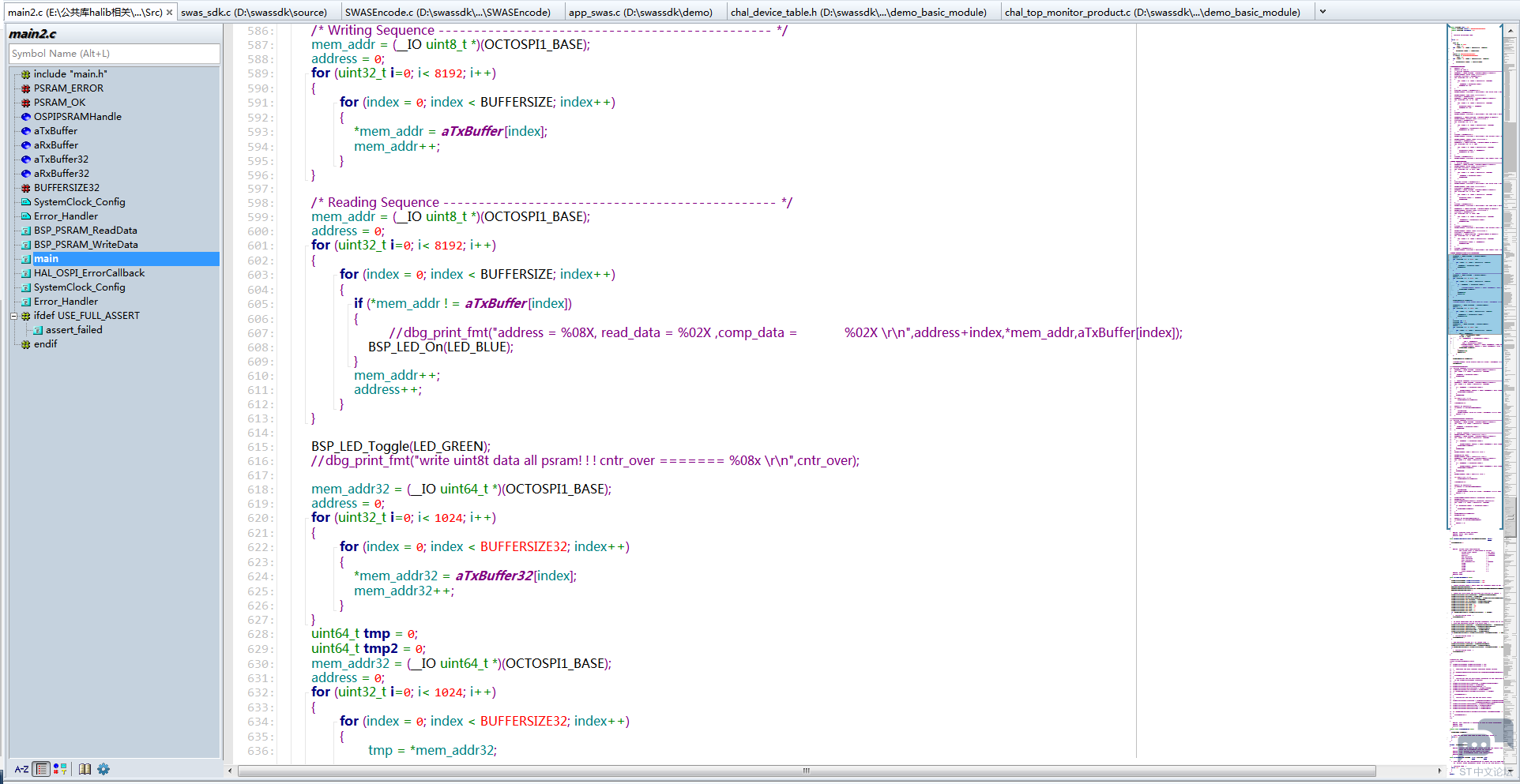Close the main2.c tab with its X
This screenshot has height=784, width=1520.
pyautogui.click(x=169, y=12)
